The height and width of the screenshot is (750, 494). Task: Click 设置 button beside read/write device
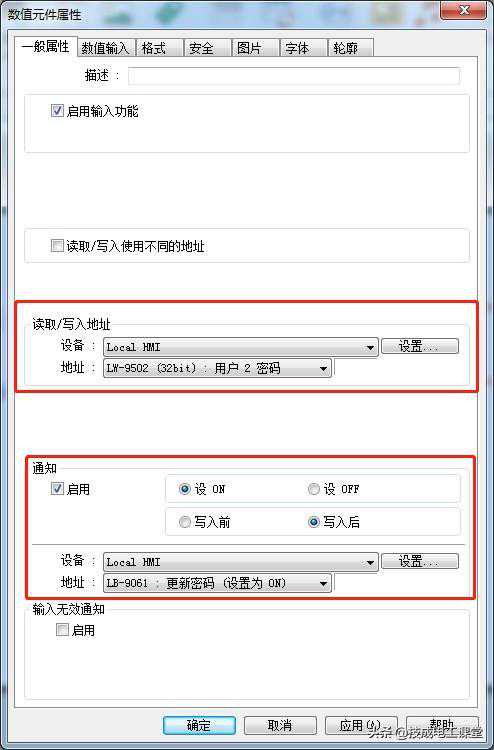point(419,346)
